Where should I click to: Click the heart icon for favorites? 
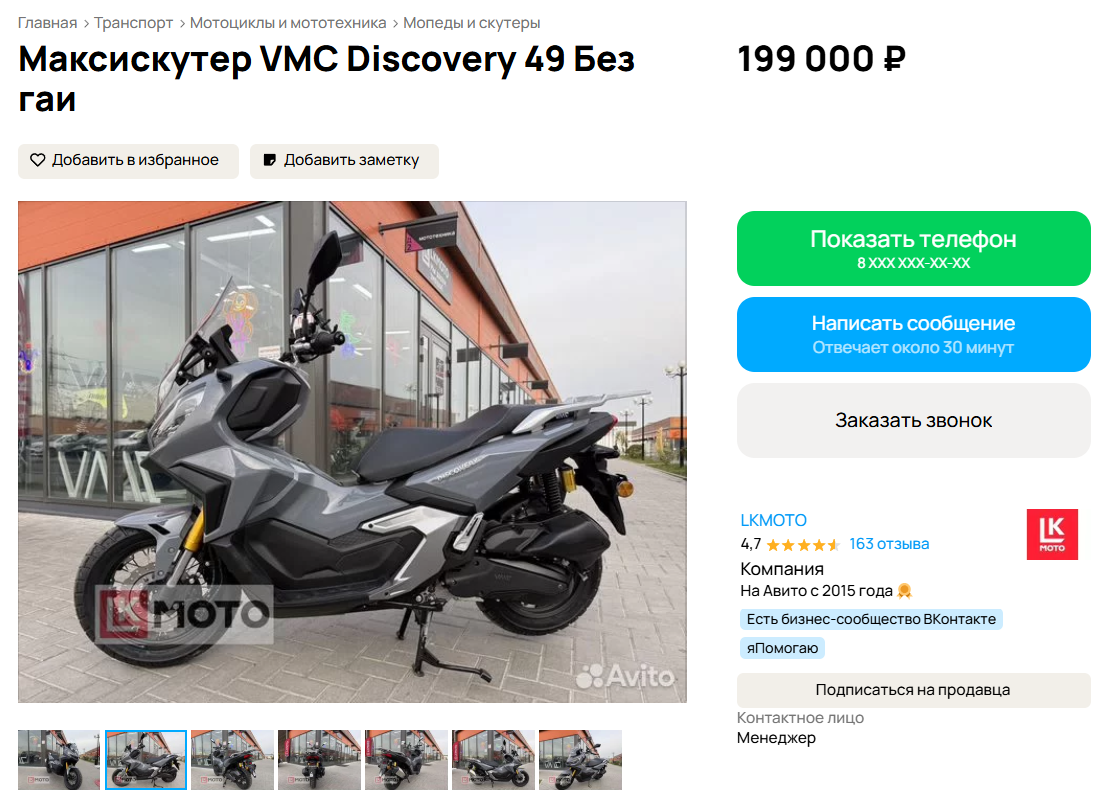pos(37,160)
